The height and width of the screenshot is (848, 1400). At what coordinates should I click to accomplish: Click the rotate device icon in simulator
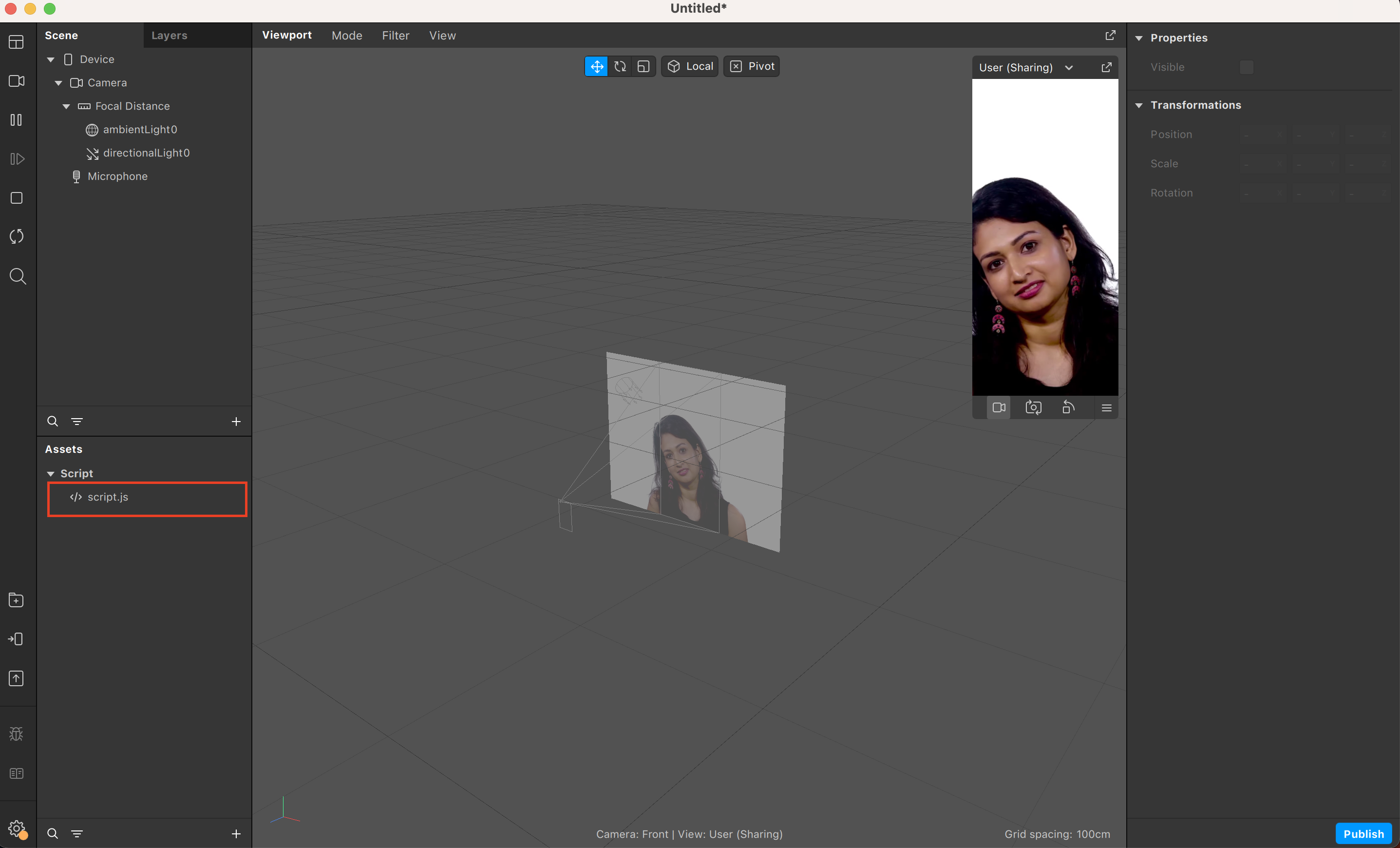1068,407
